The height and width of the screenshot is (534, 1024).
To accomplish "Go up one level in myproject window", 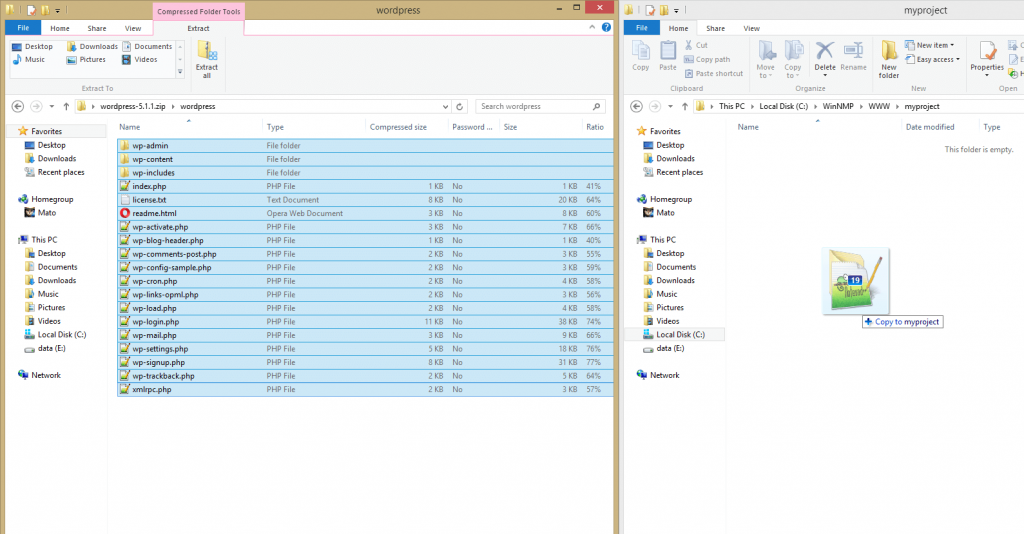I will 684,106.
